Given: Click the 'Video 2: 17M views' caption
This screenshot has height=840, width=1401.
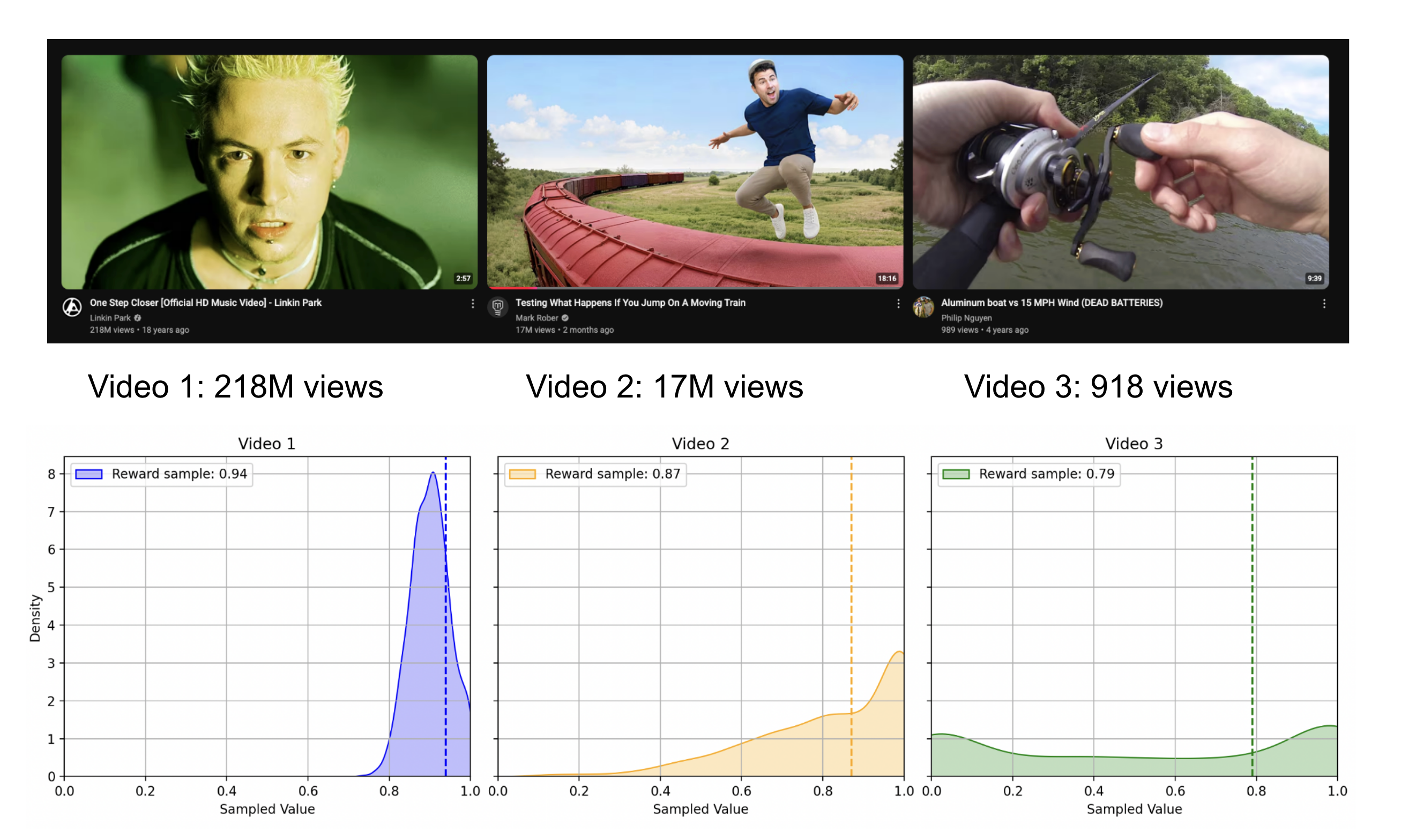Looking at the screenshot, I should click(664, 387).
